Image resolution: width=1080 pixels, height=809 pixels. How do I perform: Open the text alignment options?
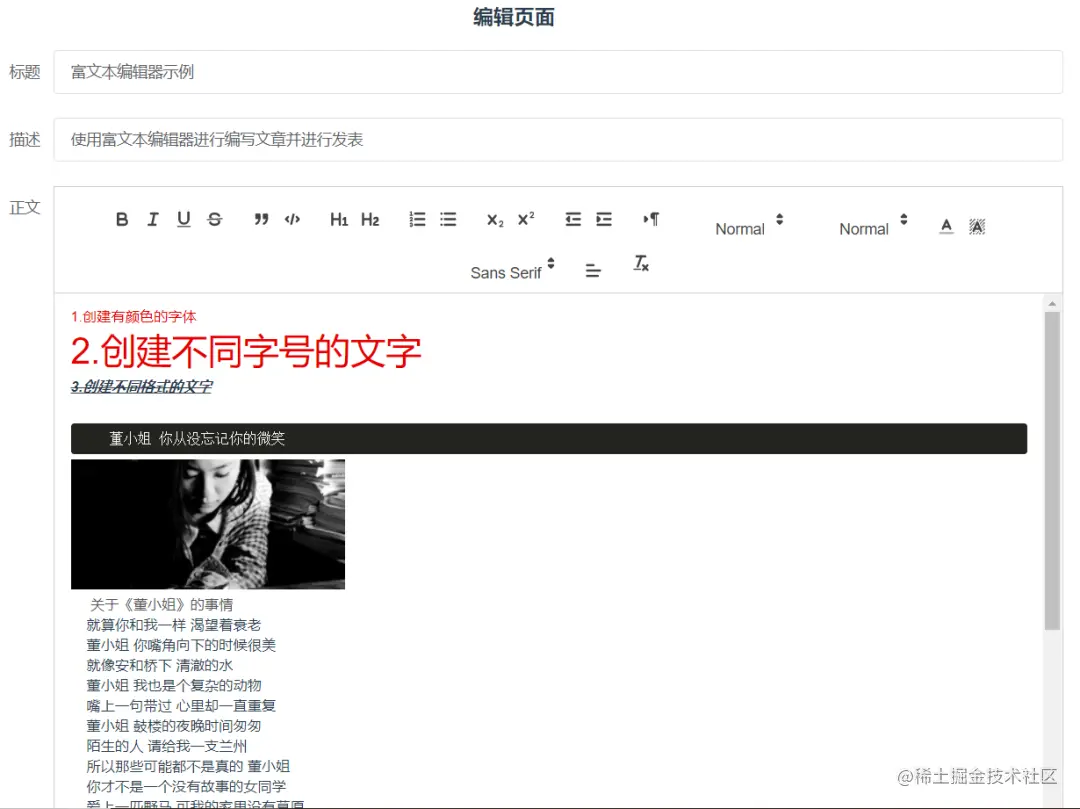[x=593, y=271]
